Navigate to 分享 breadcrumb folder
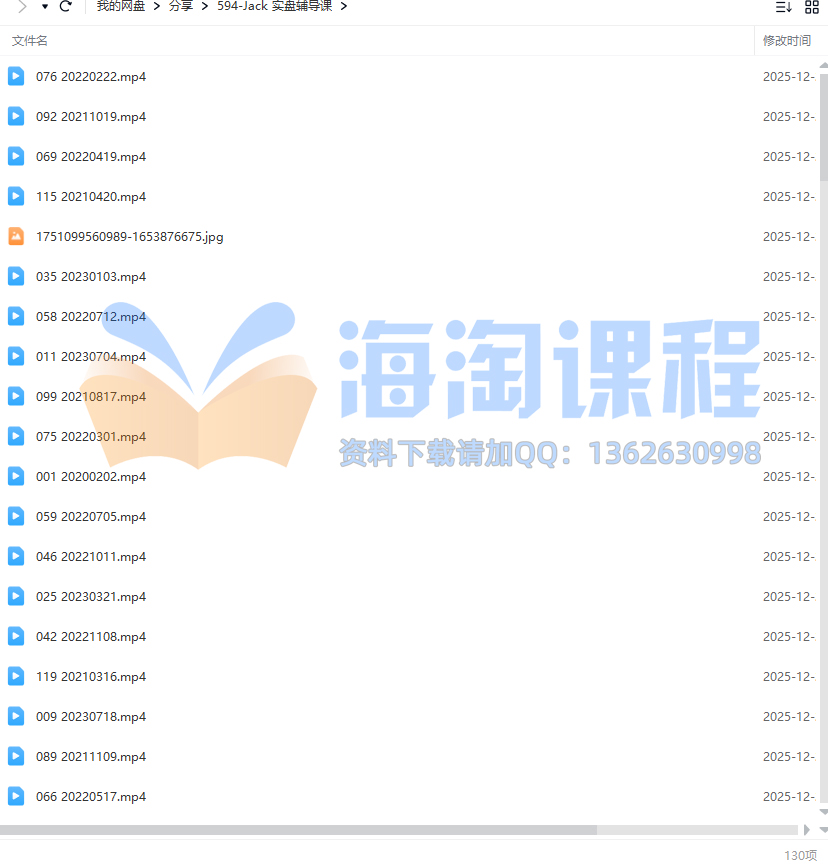The image size is (828, 866). (x=181, y=6)
